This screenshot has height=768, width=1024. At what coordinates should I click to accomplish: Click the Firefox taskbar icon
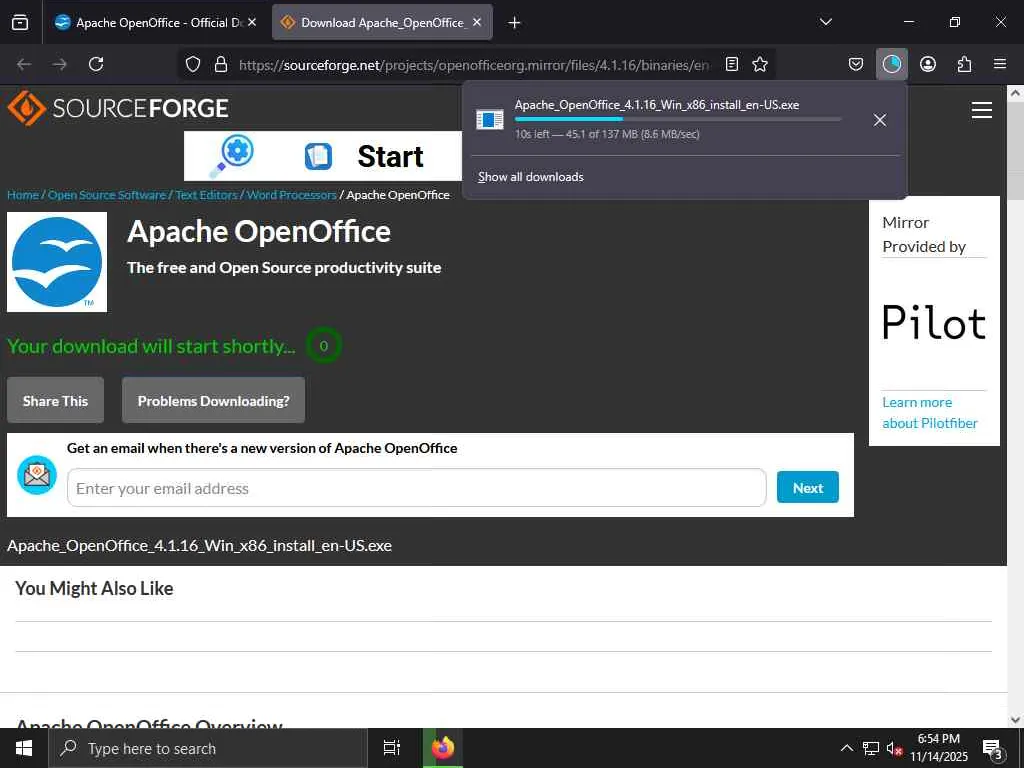tap(442, 748)
